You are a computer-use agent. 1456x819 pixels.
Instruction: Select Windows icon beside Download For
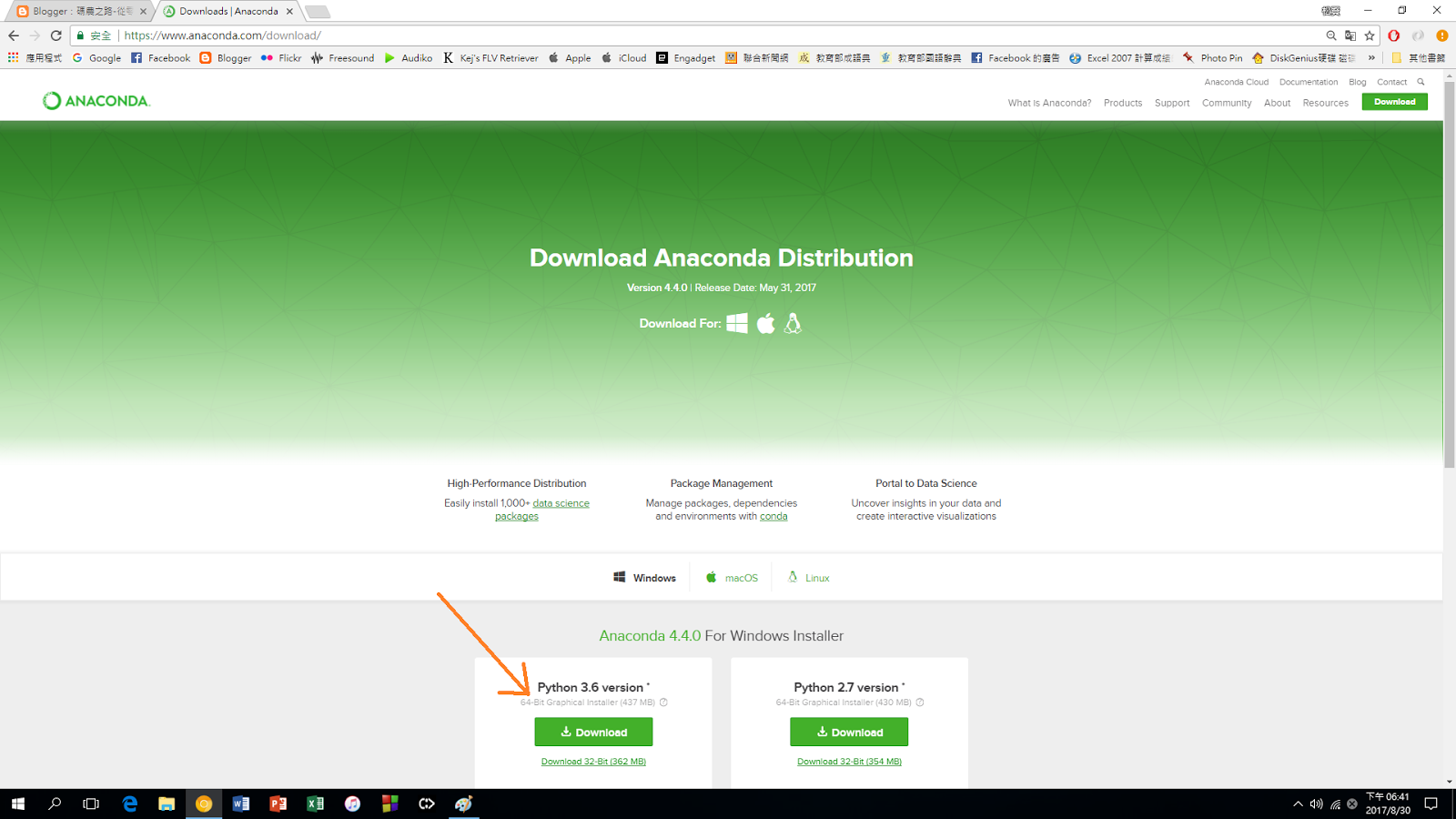737,323
